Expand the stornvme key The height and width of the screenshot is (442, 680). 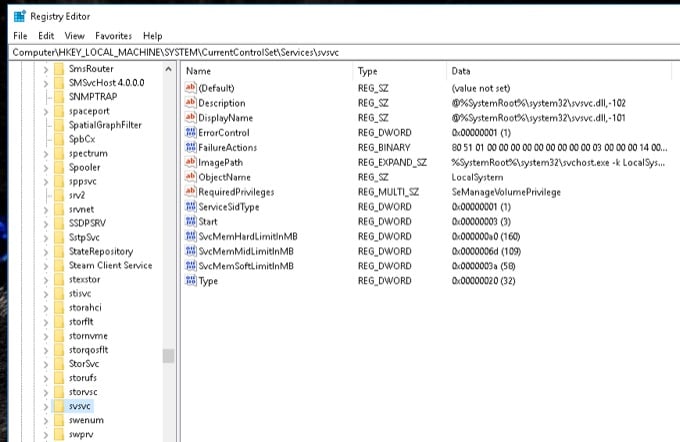(46, 336)
